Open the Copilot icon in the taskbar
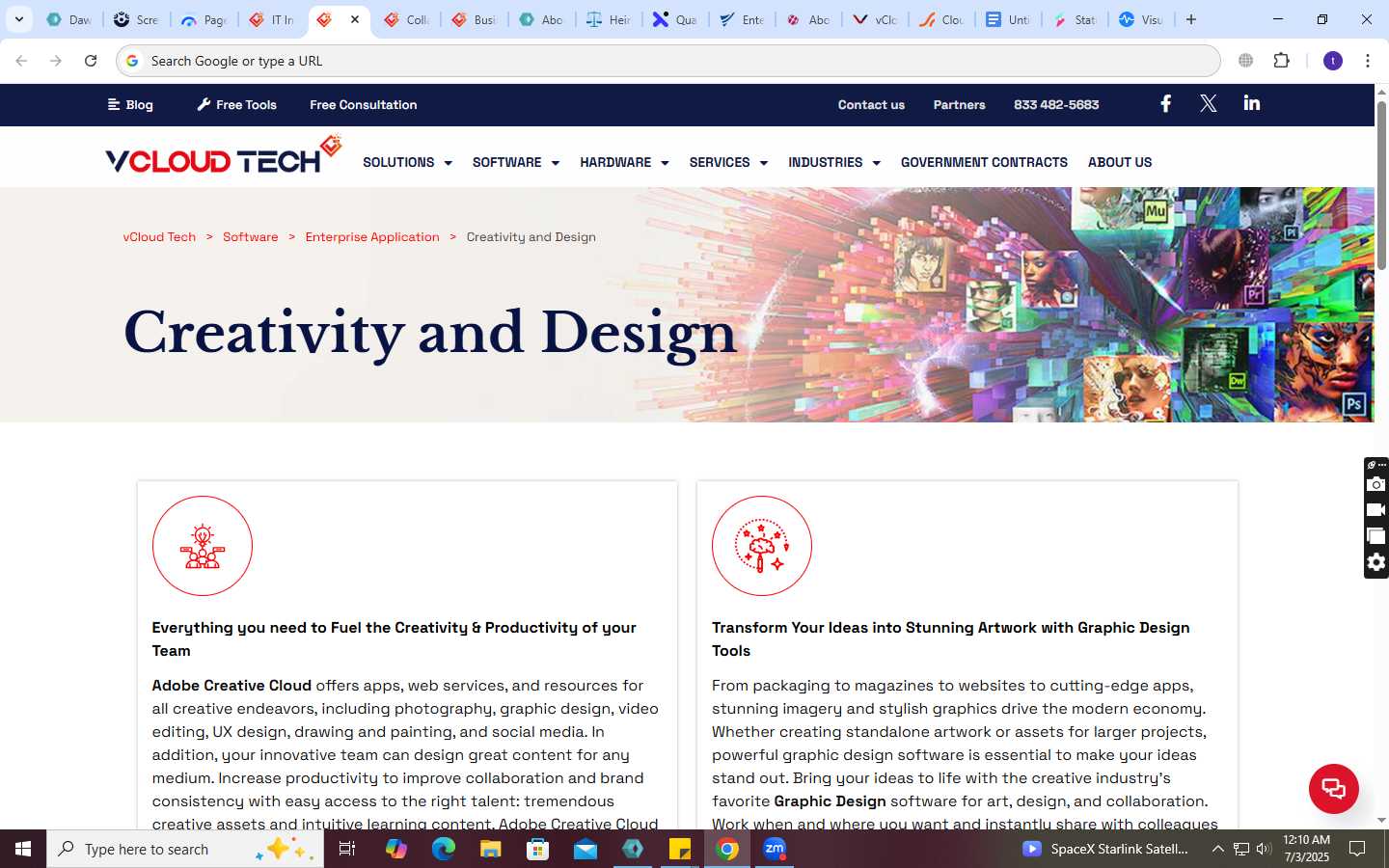This screenshot has height=868, width=1389. click(395, 849)
